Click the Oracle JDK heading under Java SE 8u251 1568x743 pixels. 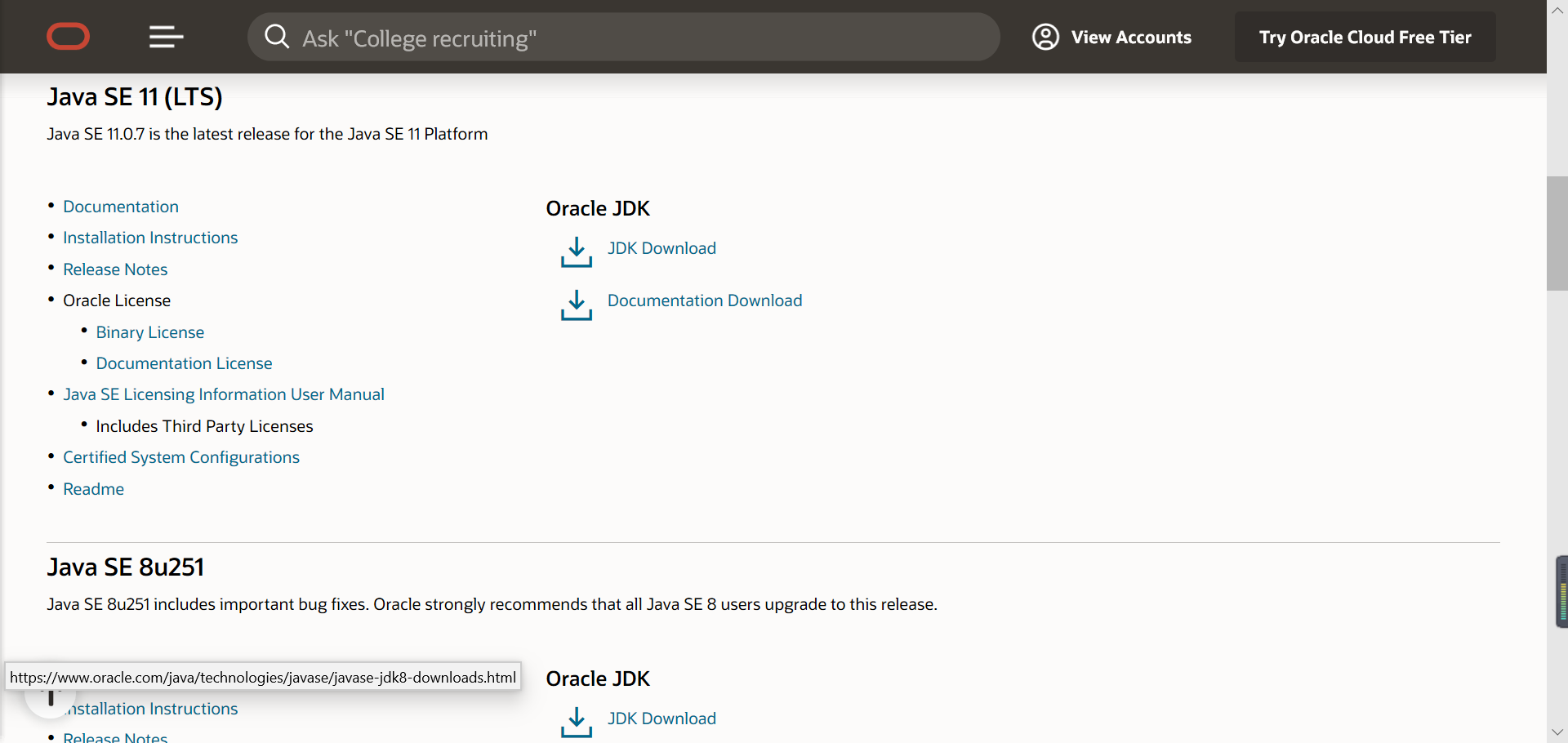click(x=598, y=678)
